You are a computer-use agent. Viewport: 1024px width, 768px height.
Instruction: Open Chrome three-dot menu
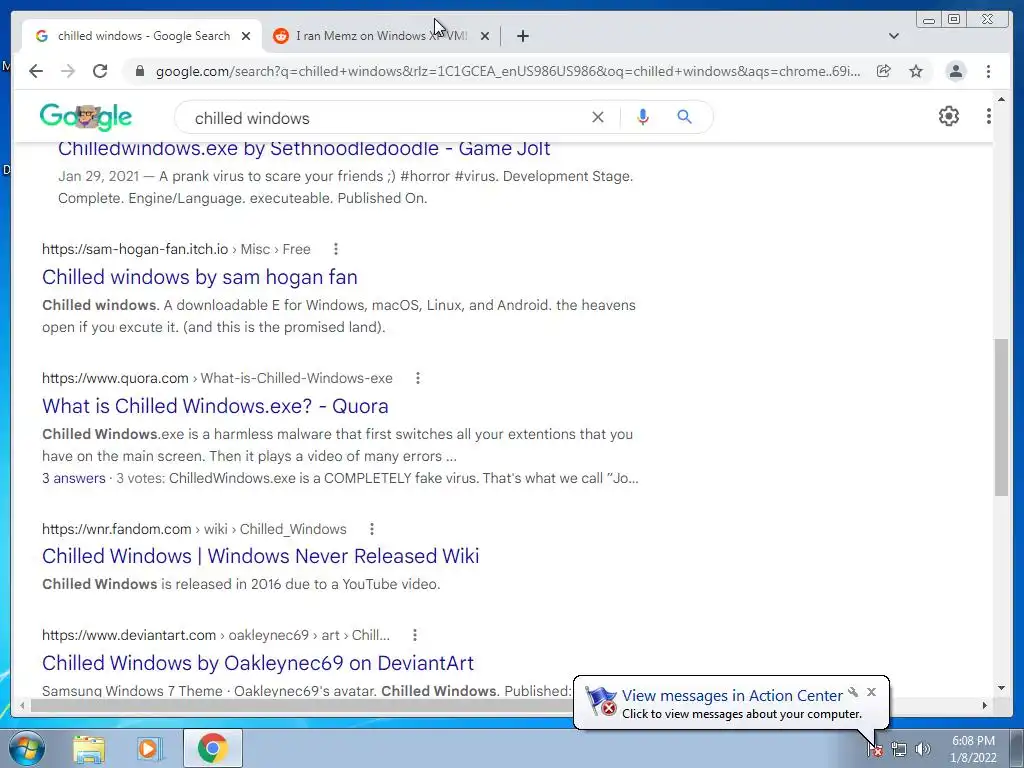tap(989, 71)
